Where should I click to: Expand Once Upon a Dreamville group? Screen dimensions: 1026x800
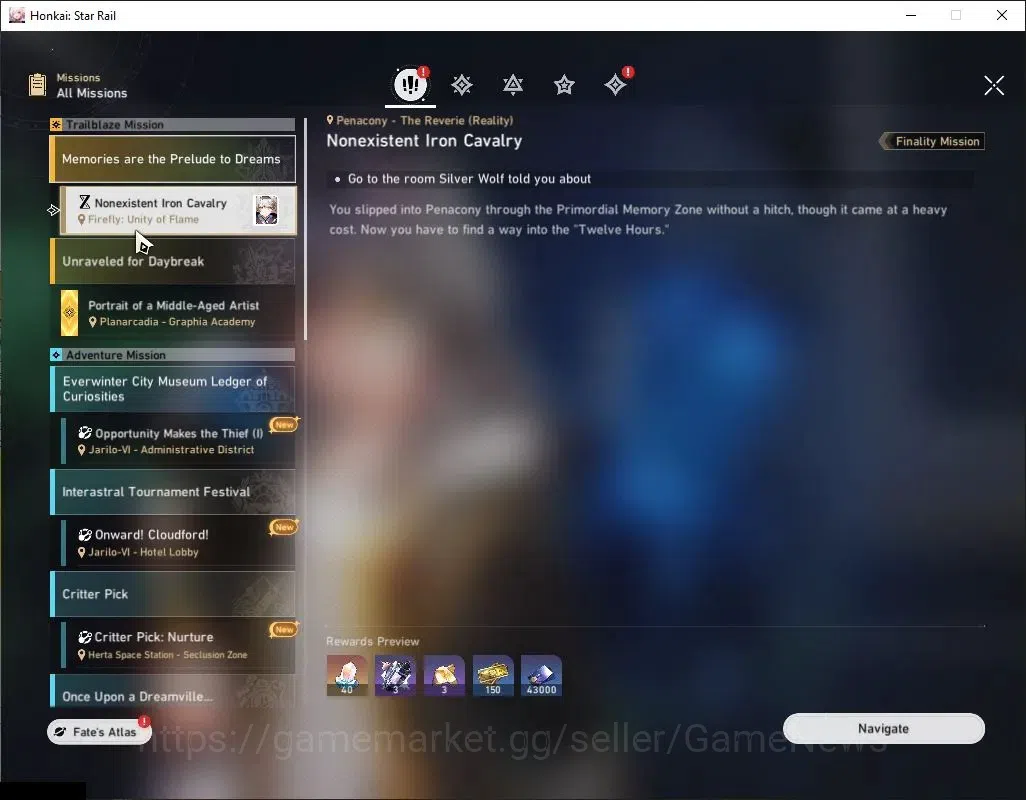click(x=173, y=692)
